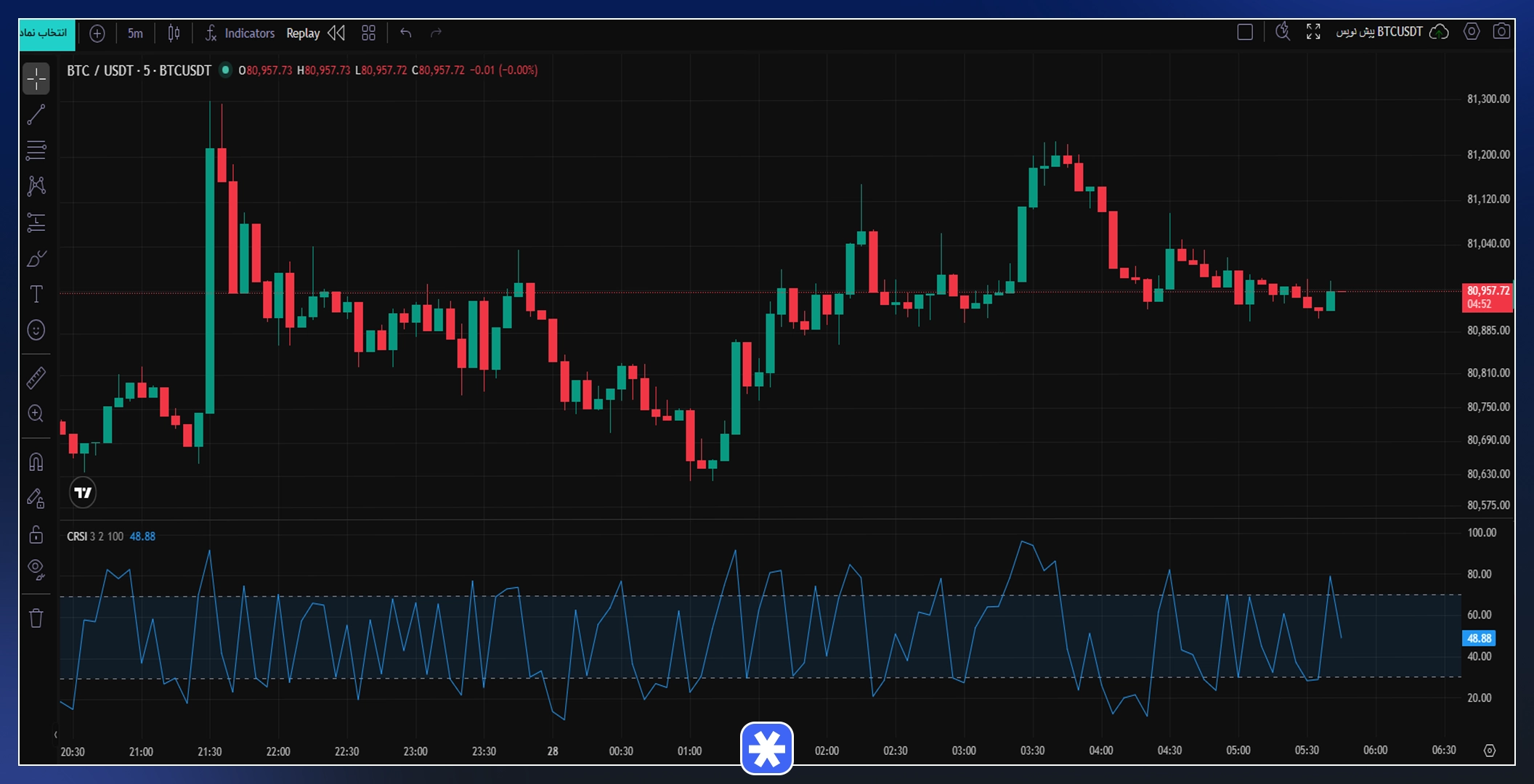Click the cyan symbol select button
The height and width of the screenshot is (784, 1534).
(46, 33)
